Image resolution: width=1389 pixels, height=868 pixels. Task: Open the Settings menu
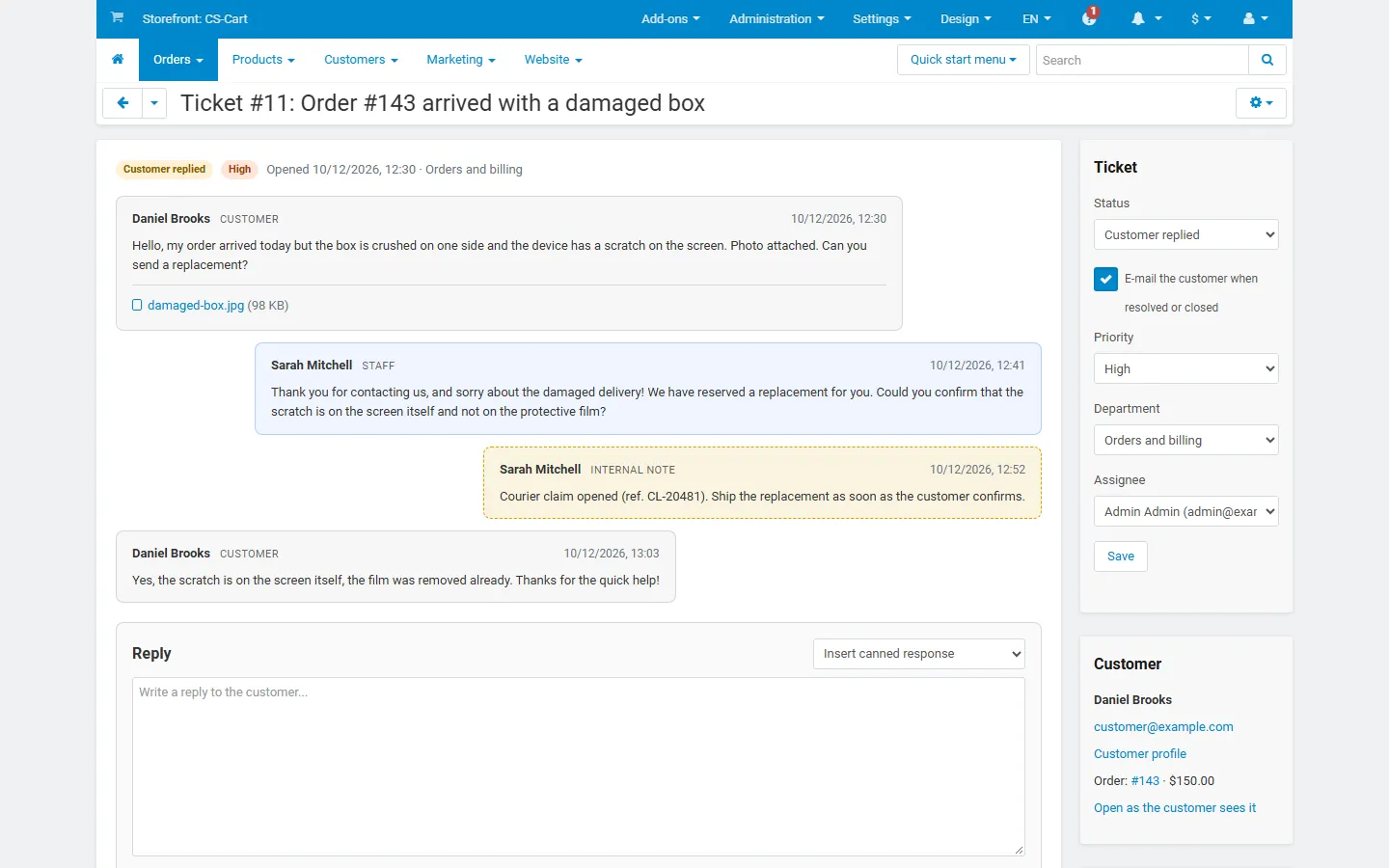882,18
